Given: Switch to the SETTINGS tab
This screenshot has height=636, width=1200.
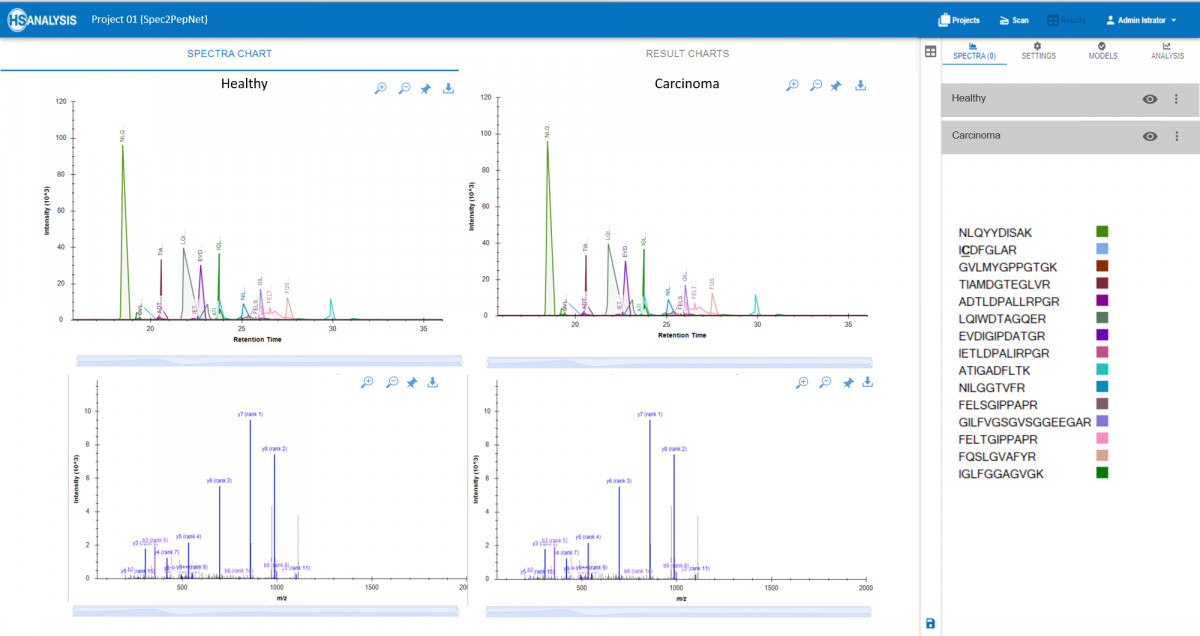Looking at the screenshot, I should [1039, 51].
